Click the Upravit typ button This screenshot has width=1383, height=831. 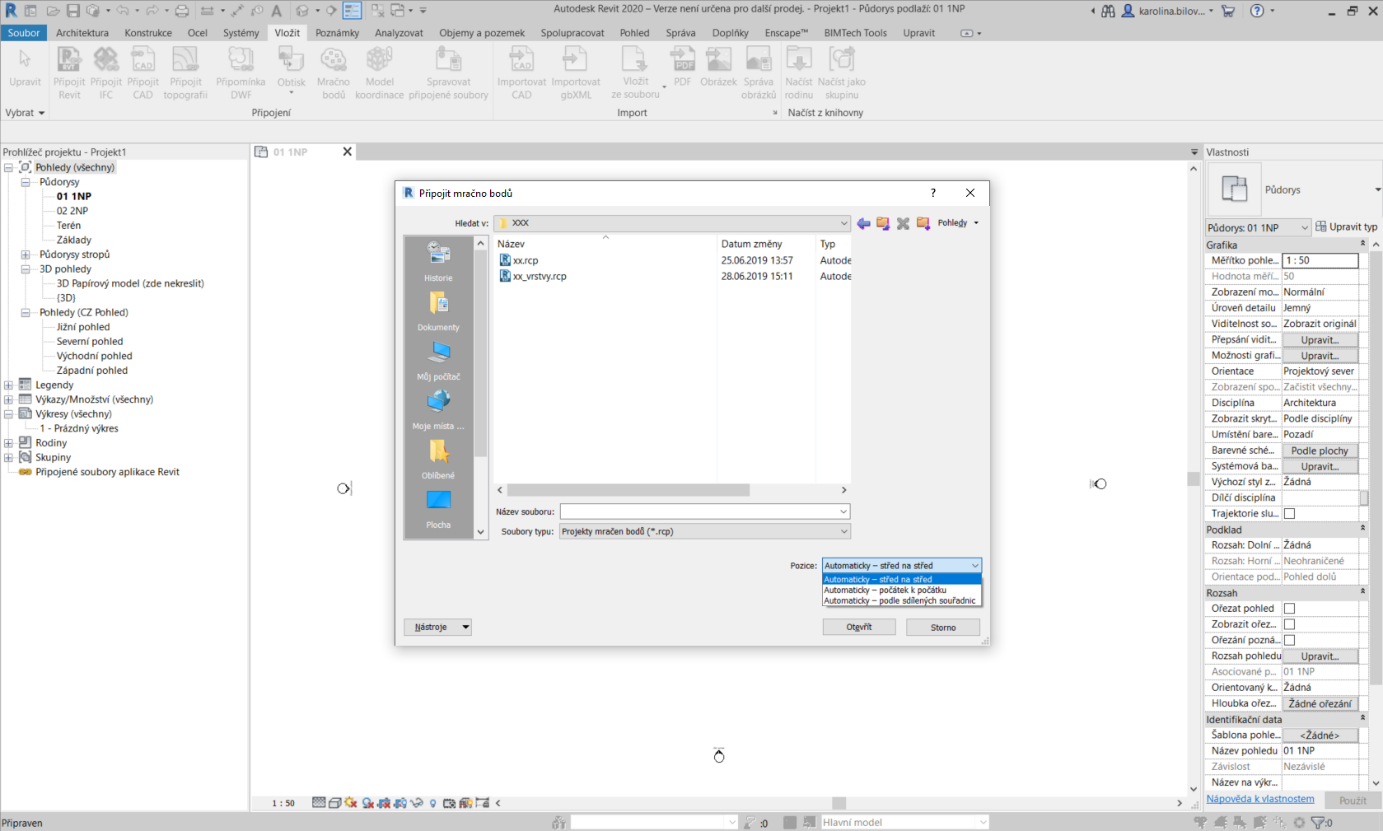pos(1347,228)
